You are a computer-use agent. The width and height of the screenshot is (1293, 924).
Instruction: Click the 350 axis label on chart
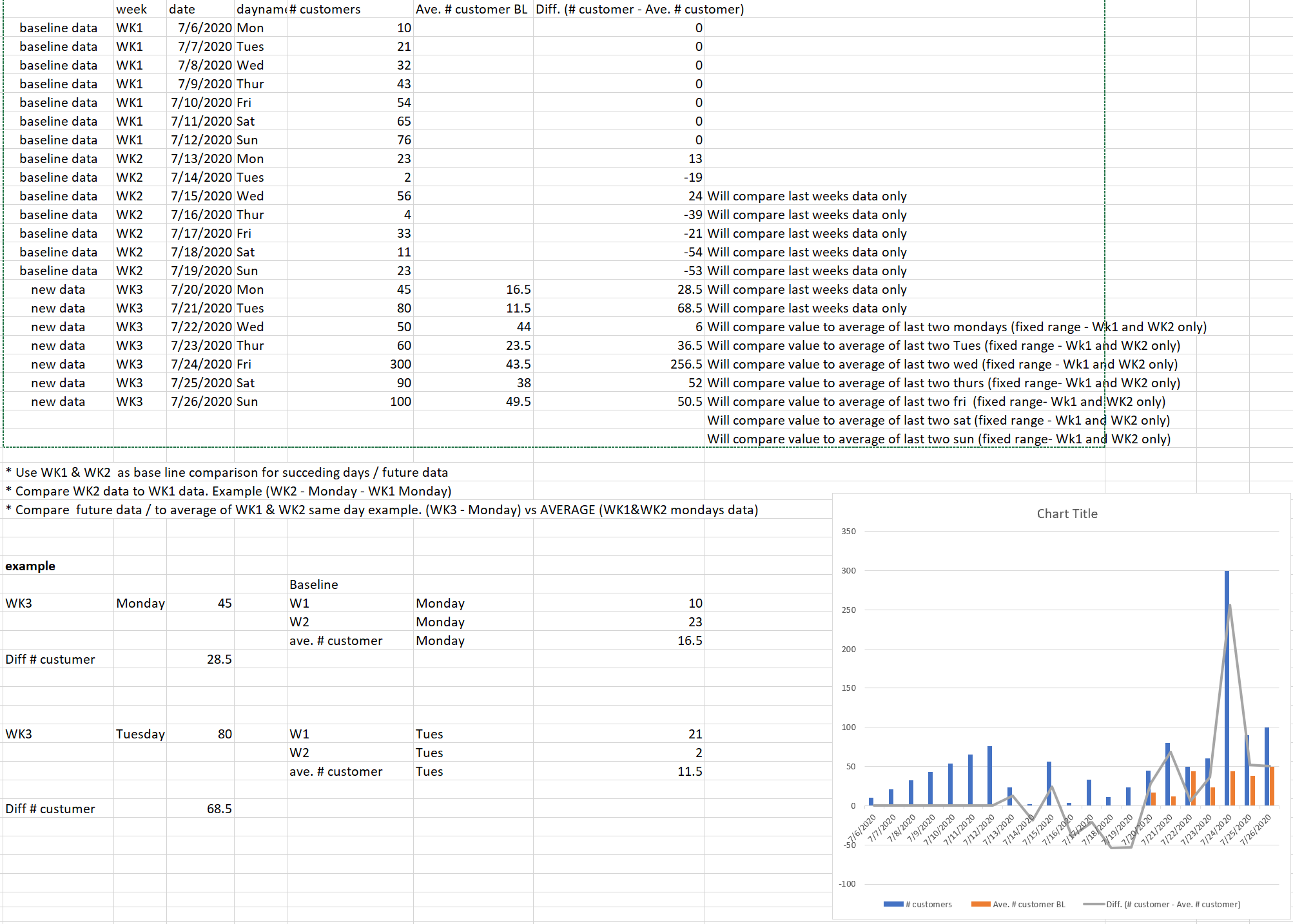point(848,532)
